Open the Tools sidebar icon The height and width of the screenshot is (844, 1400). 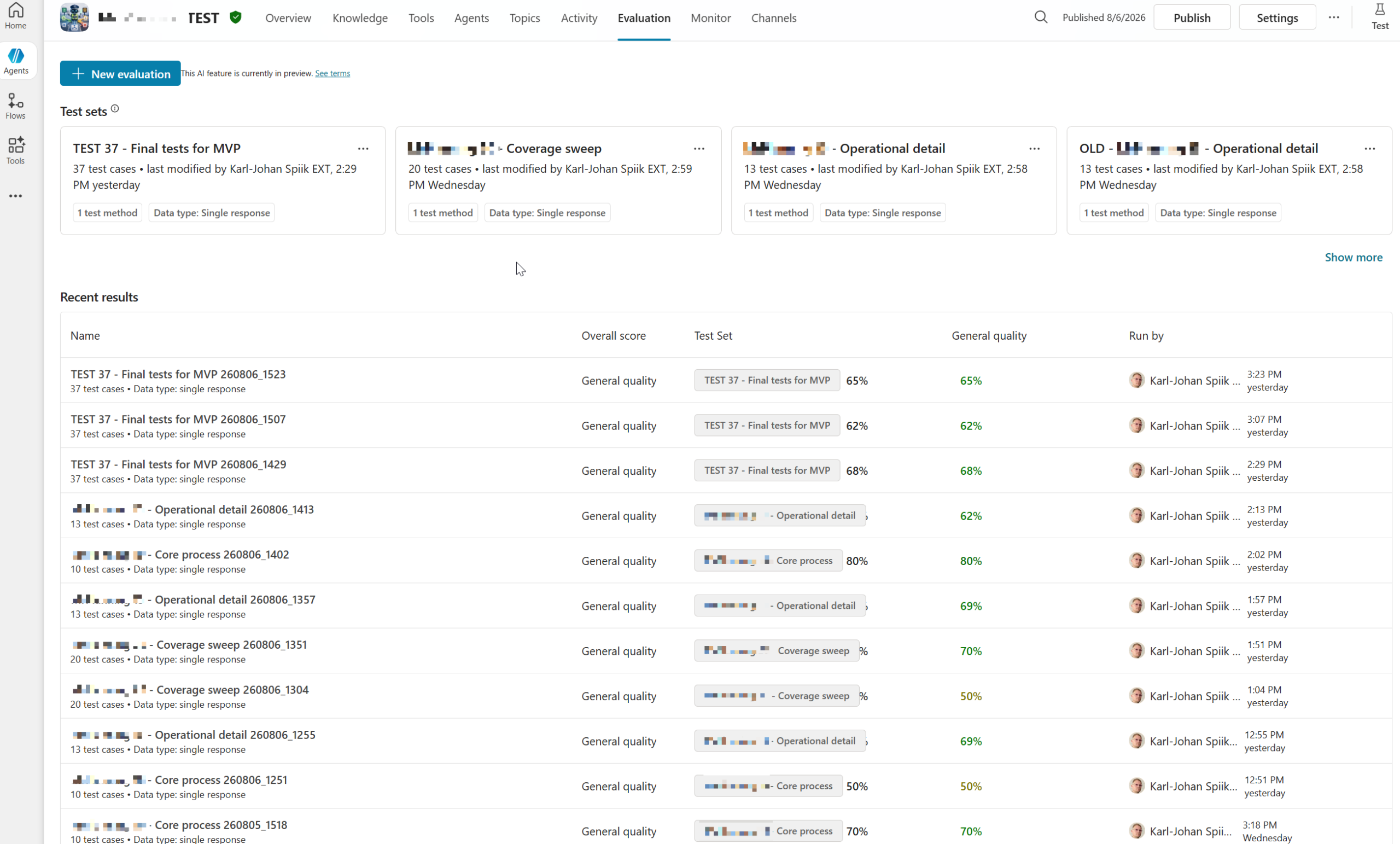[x=15, y=150]
